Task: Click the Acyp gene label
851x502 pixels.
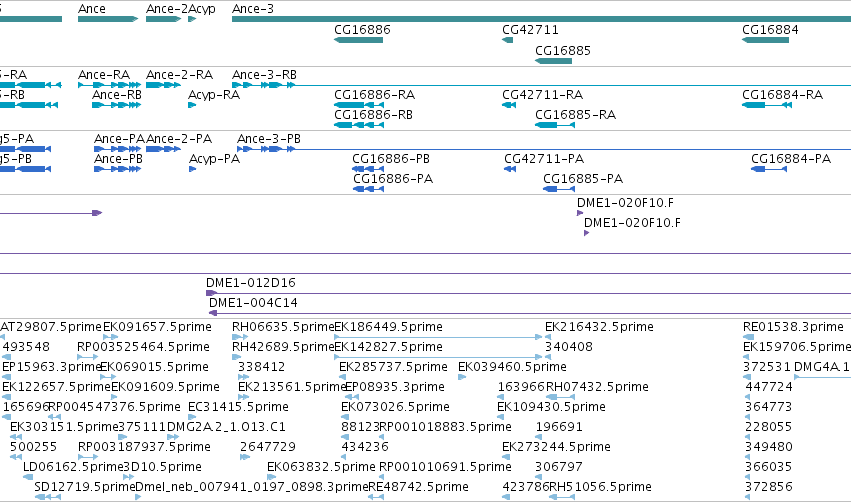Action: 202,9
